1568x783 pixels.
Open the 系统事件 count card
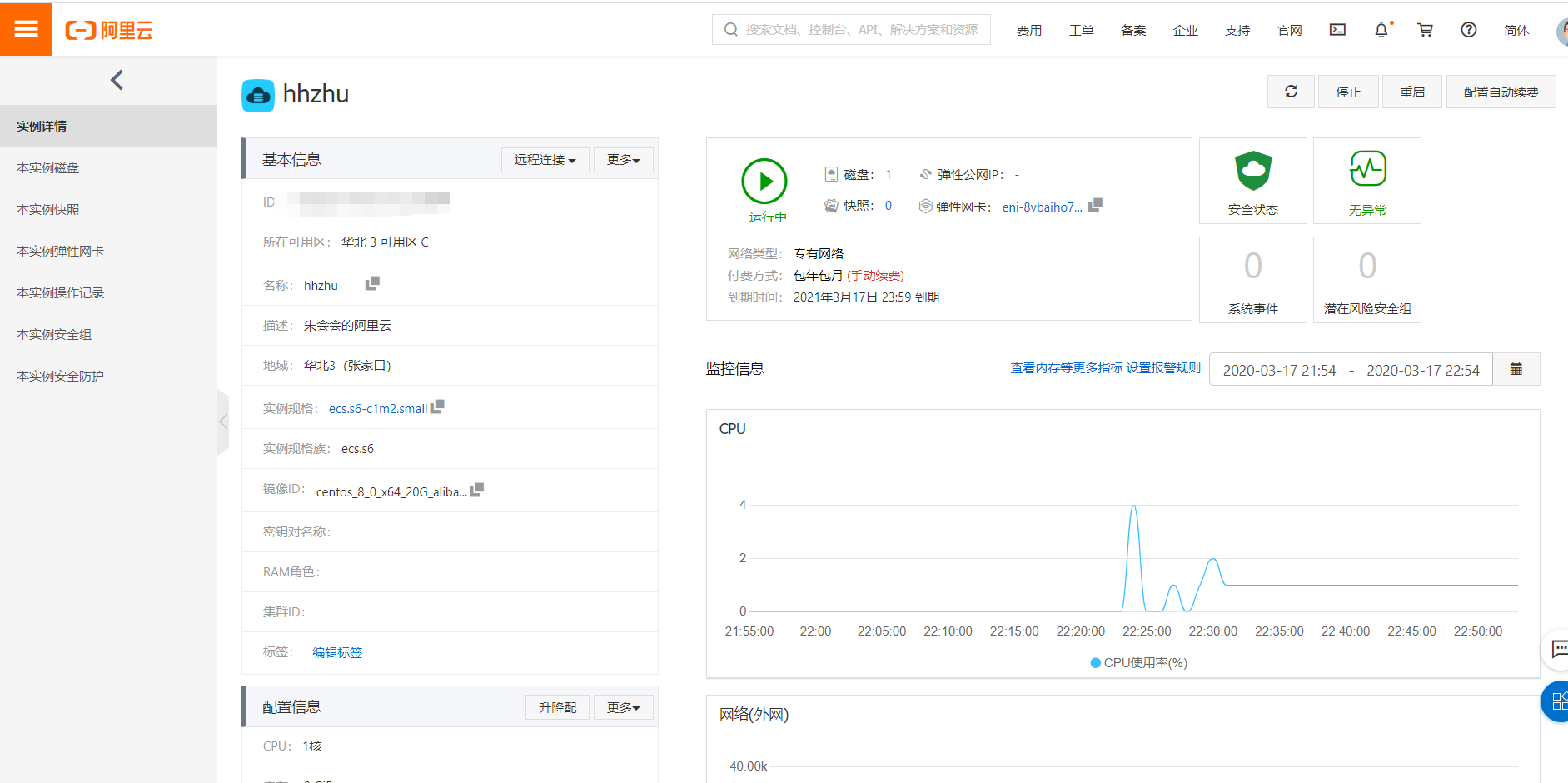coord(1253,280)
